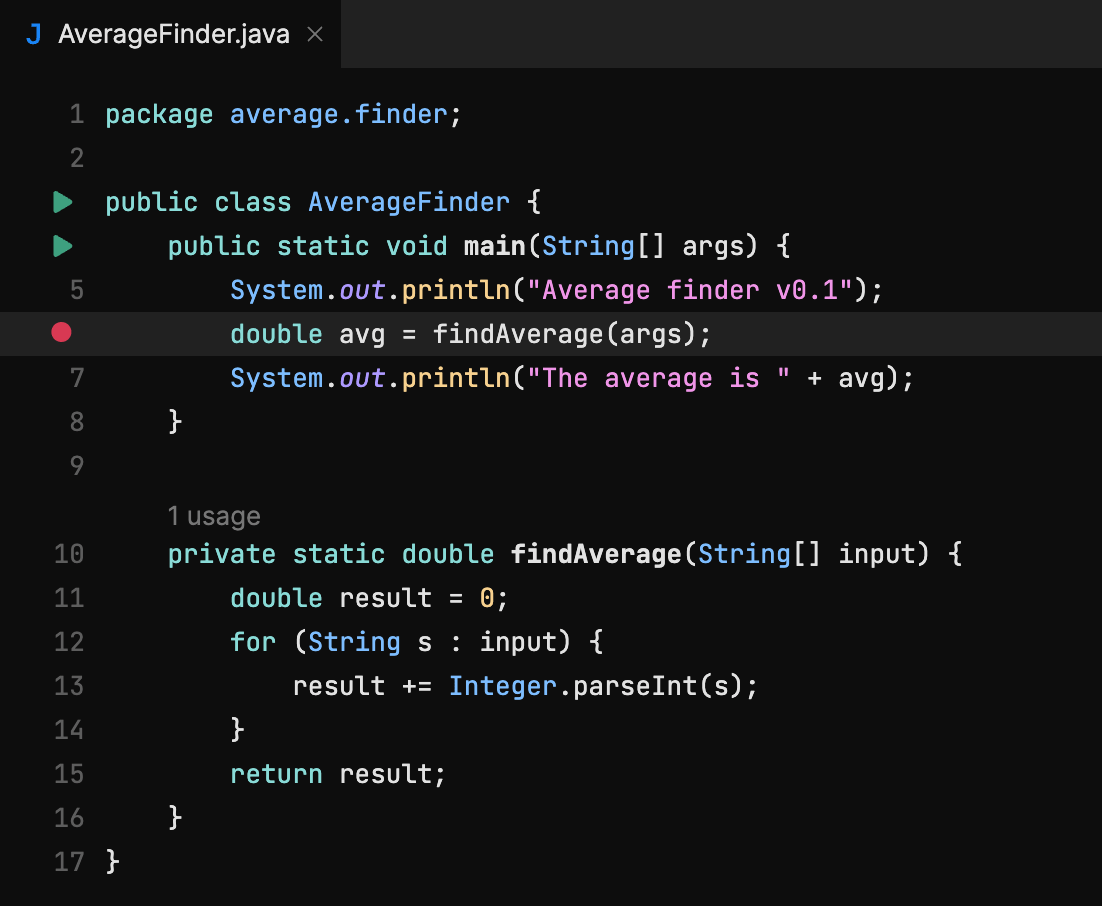The image size is (1102, 906).
Task: Click line number 11 in the gutter
Action: pos(68,598)
